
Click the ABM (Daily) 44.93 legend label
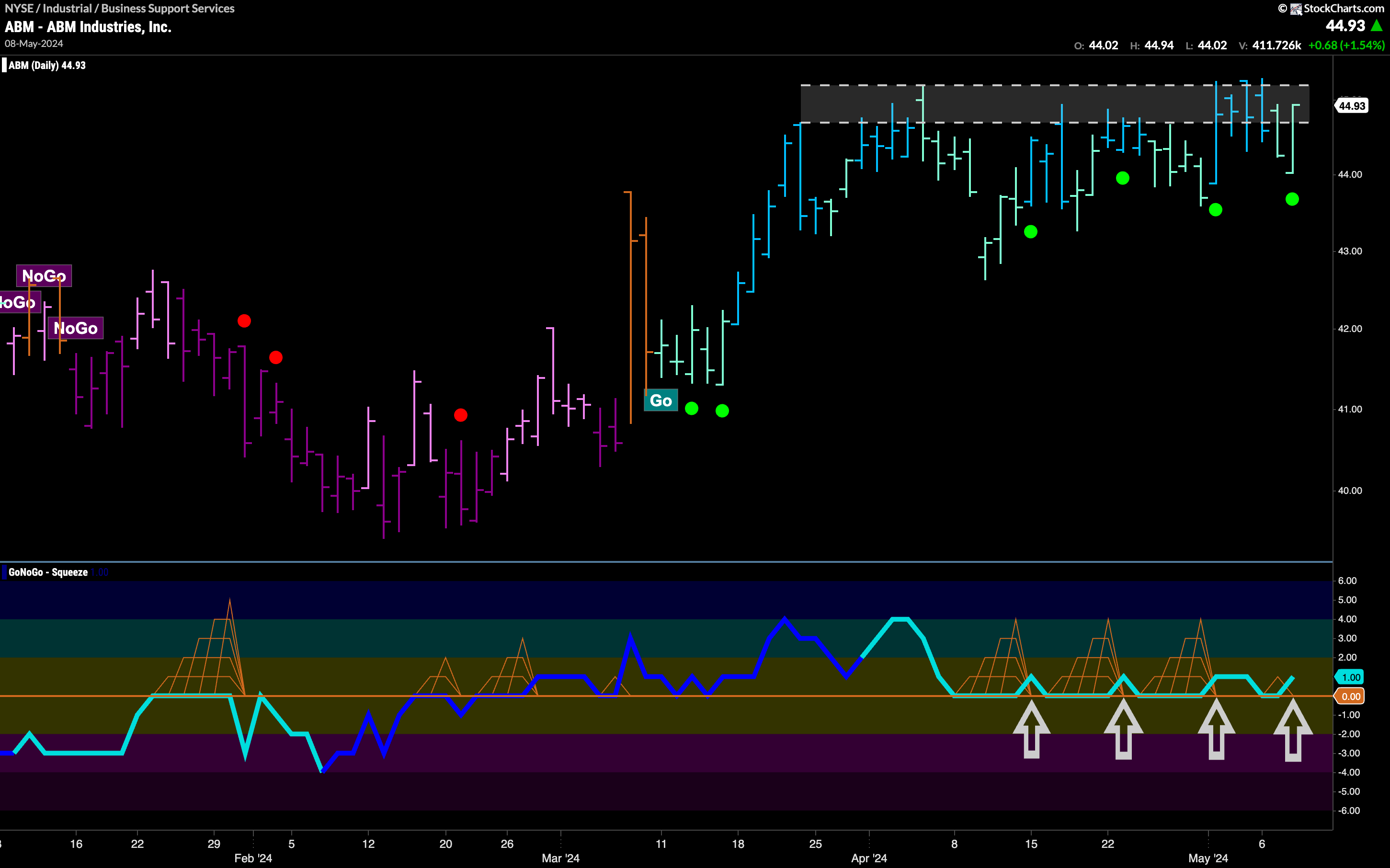[47, 66]
